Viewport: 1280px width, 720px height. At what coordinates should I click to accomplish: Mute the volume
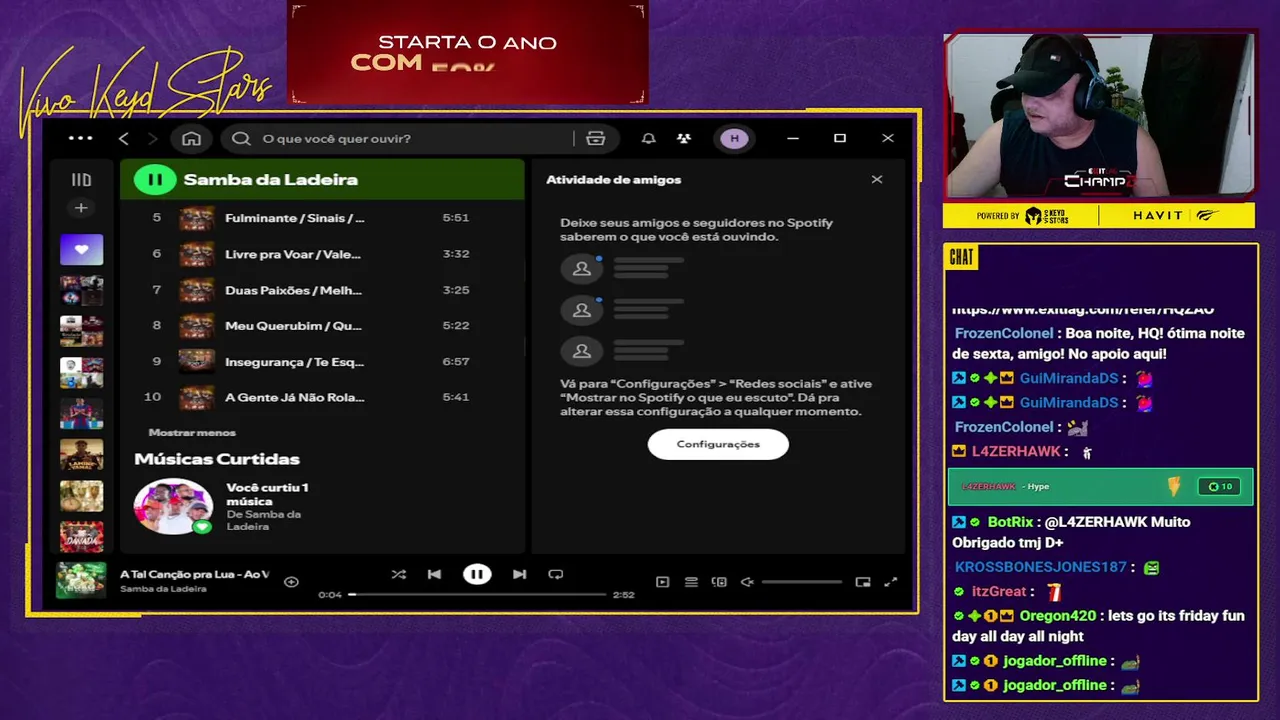tap(746, 582)
